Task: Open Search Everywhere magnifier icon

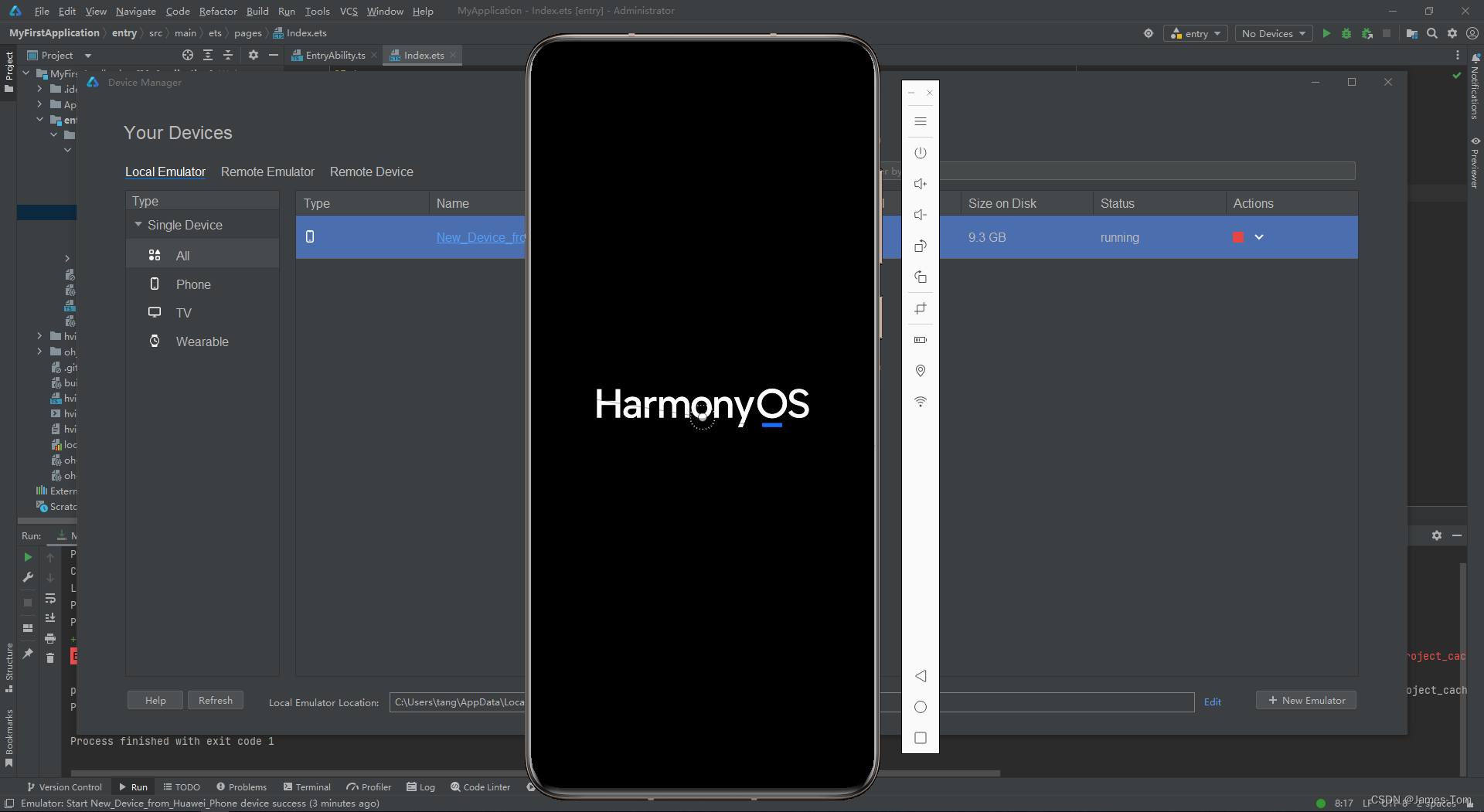Action: 1432,33
